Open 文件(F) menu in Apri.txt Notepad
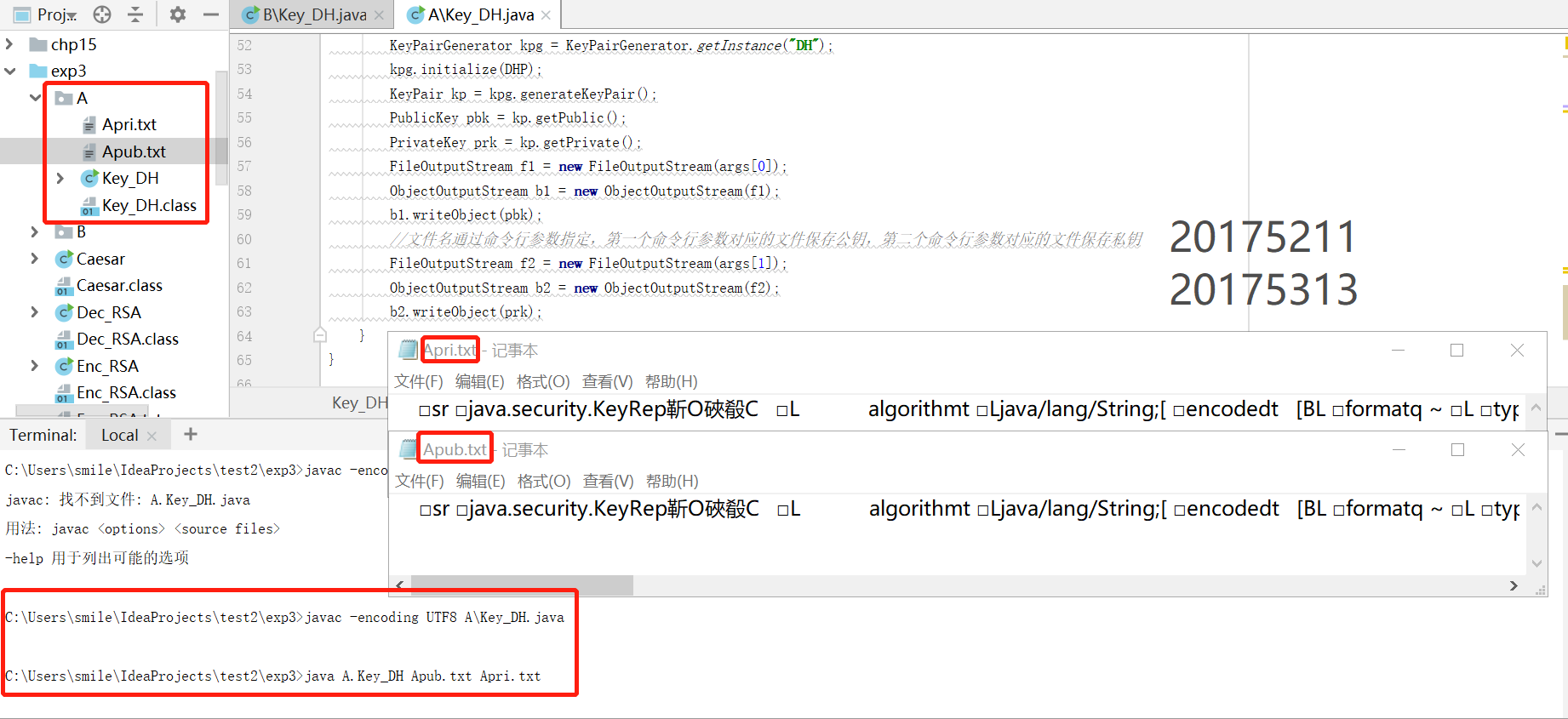This screenshot has height=719, width=1568. point(418,381)
